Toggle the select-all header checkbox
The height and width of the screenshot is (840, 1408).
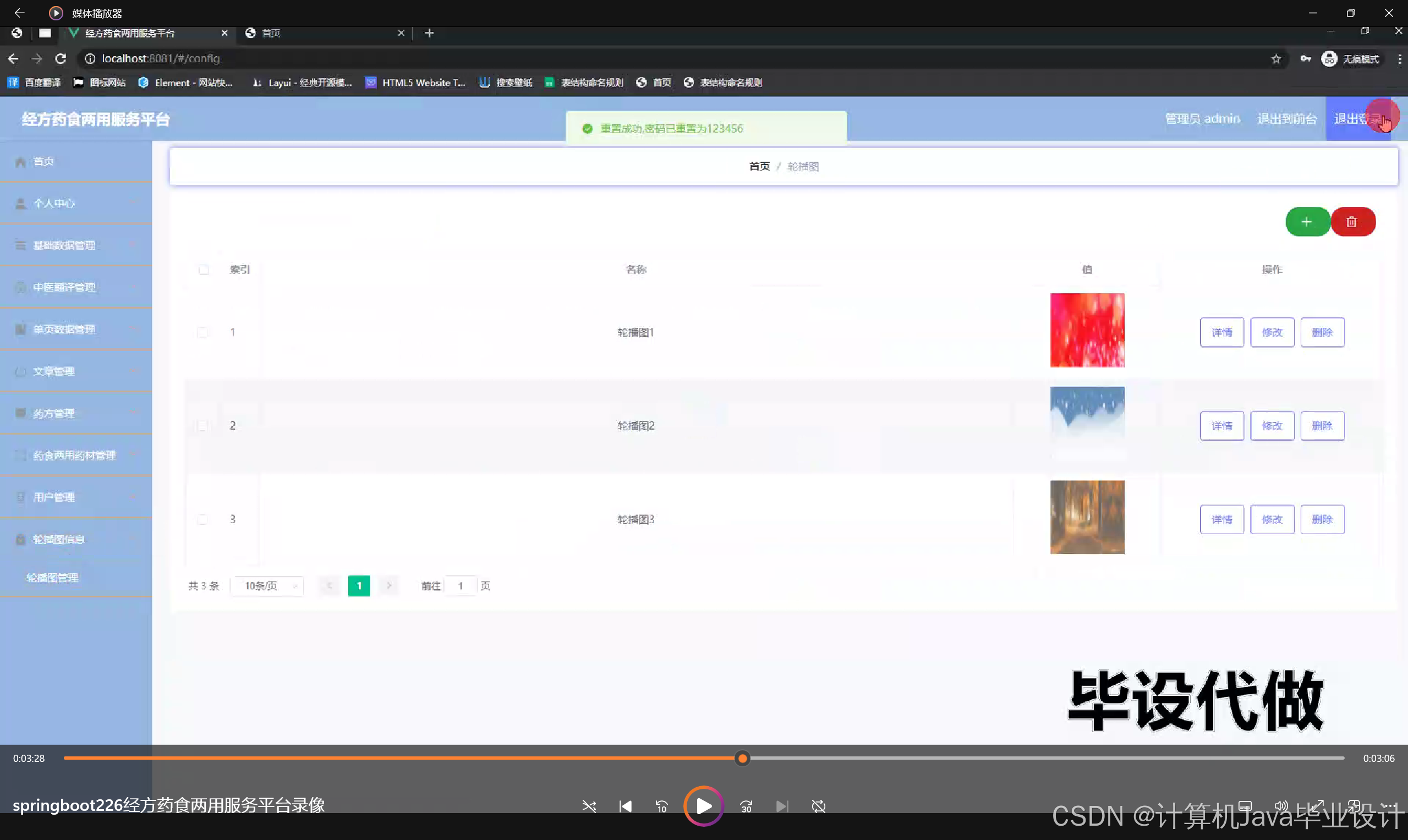tap(204, 270)
